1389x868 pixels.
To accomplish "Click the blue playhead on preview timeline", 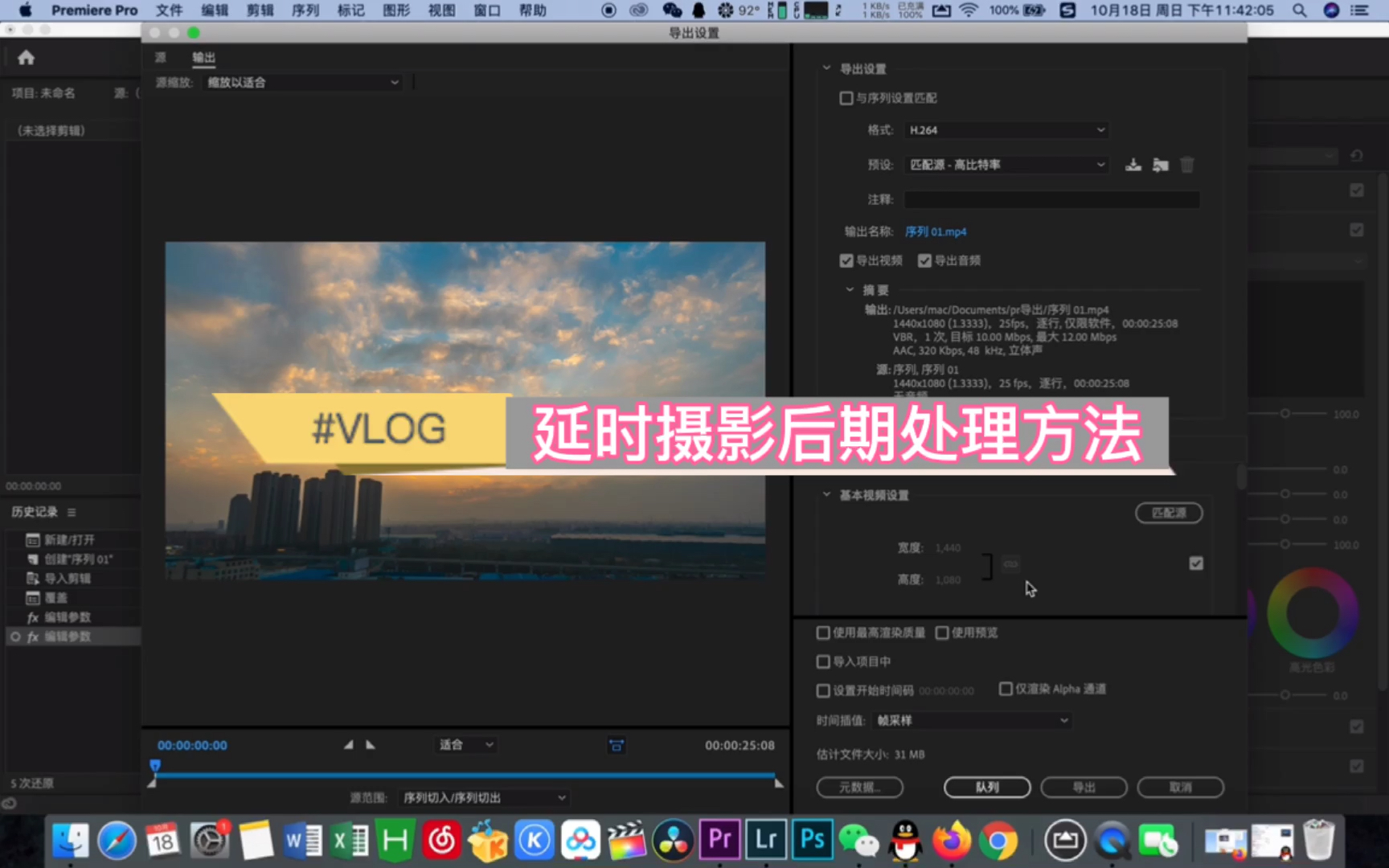I will coord(155,766).
